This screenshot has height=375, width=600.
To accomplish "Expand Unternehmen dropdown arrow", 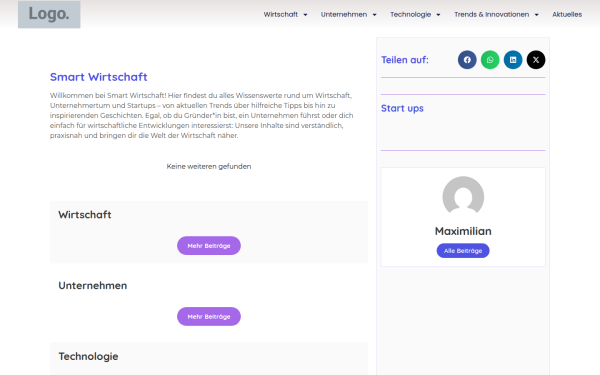I will pos(375,15).
